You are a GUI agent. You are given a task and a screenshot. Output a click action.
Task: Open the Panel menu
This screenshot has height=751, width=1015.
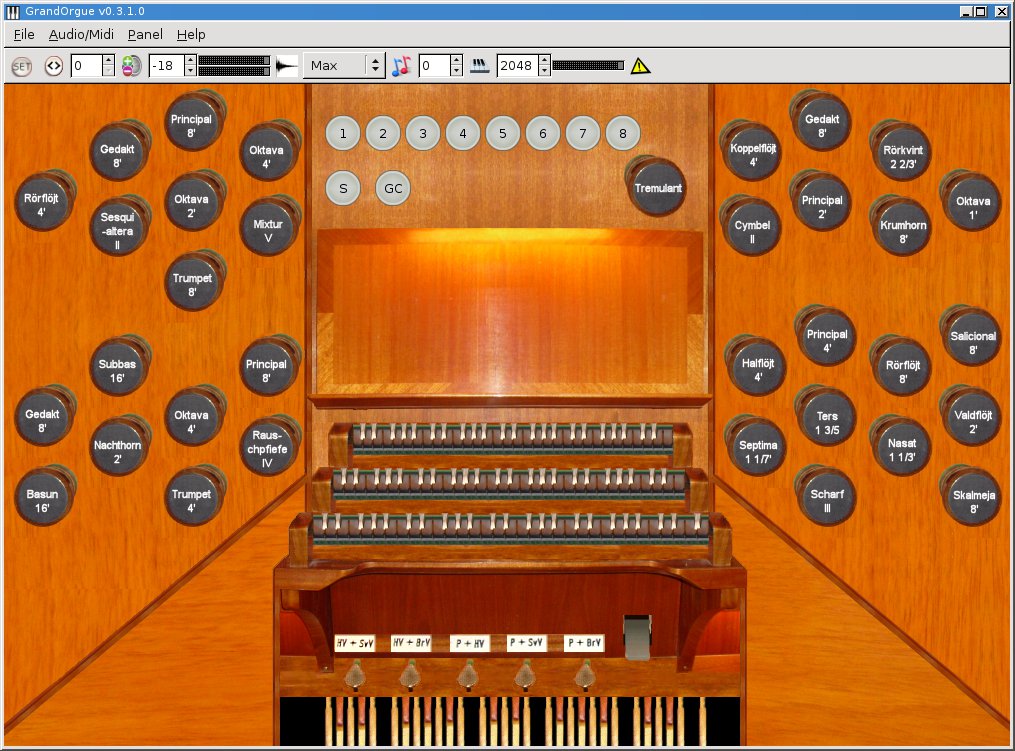145,34
